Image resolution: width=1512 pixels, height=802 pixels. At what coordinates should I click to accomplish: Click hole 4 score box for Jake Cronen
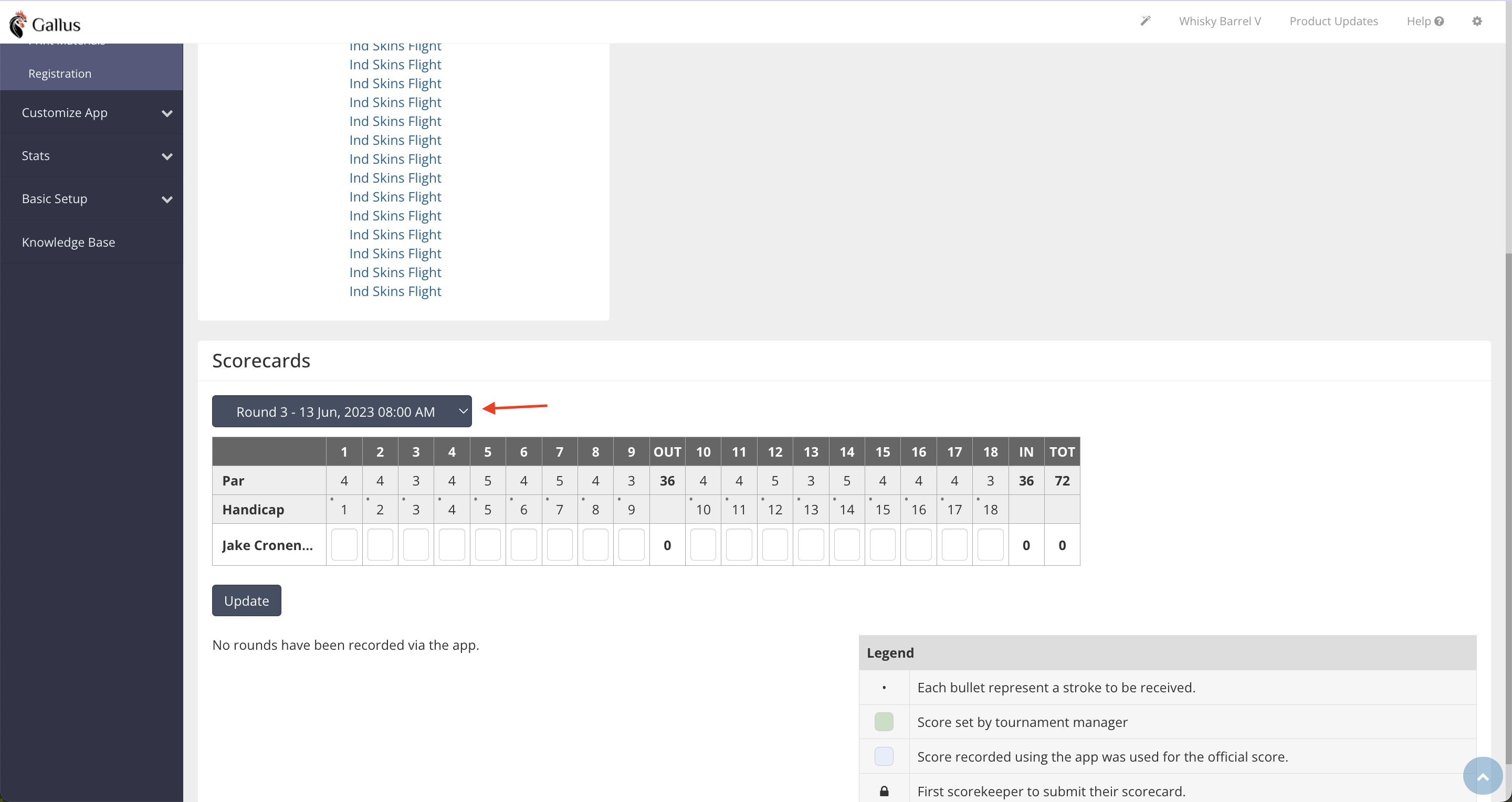451,544
